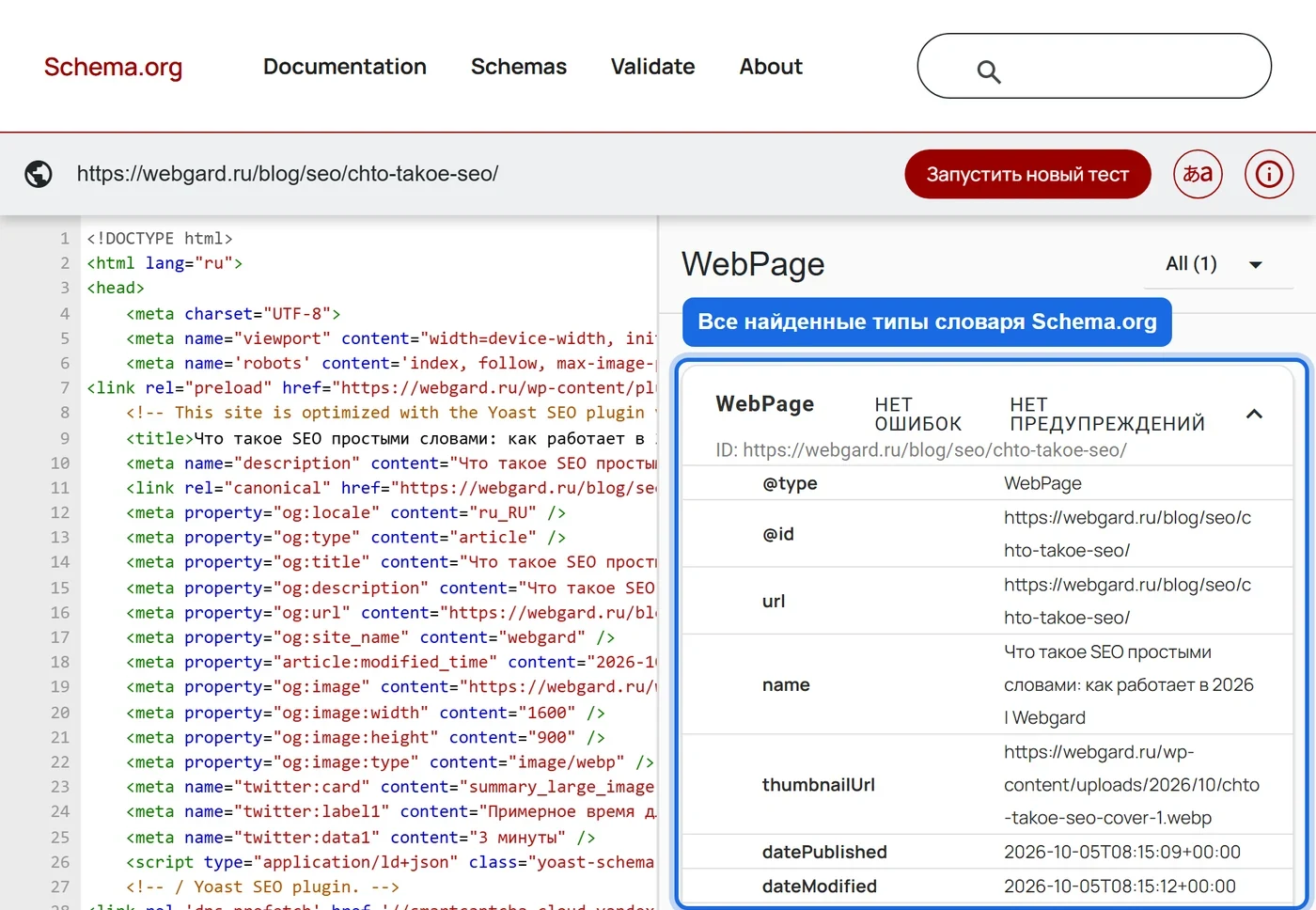Open the language selector icon
This screenshot has width=1316, height=910.
[1198, 174]
